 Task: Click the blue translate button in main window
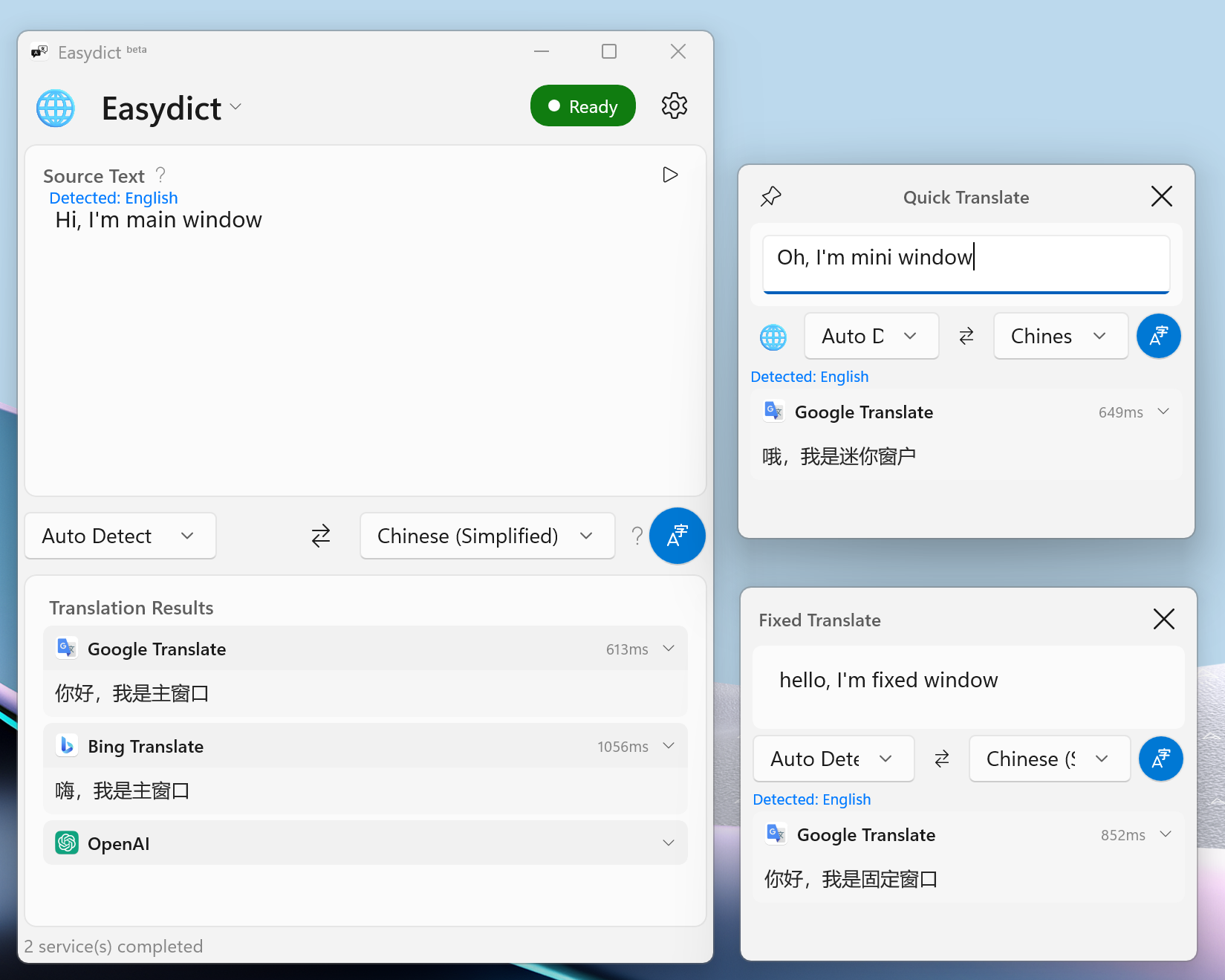677,536
